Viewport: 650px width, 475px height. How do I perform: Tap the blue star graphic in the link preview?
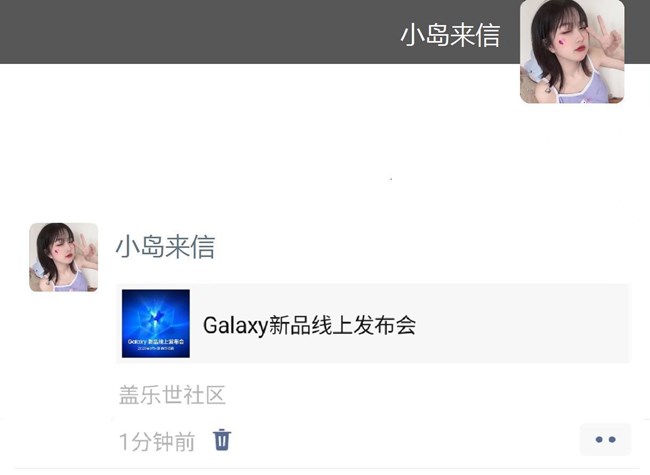tap(156, 317)
